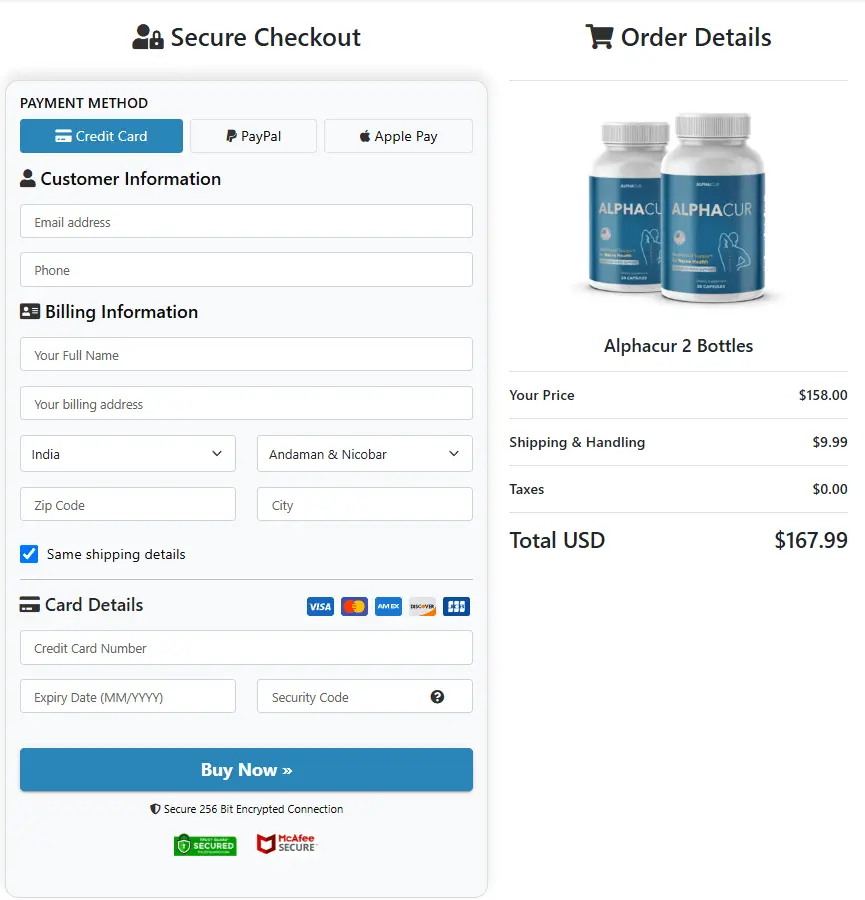865x900 pixels.
Task: Focus the Credit Card Number field
Action: click(246, 648)
